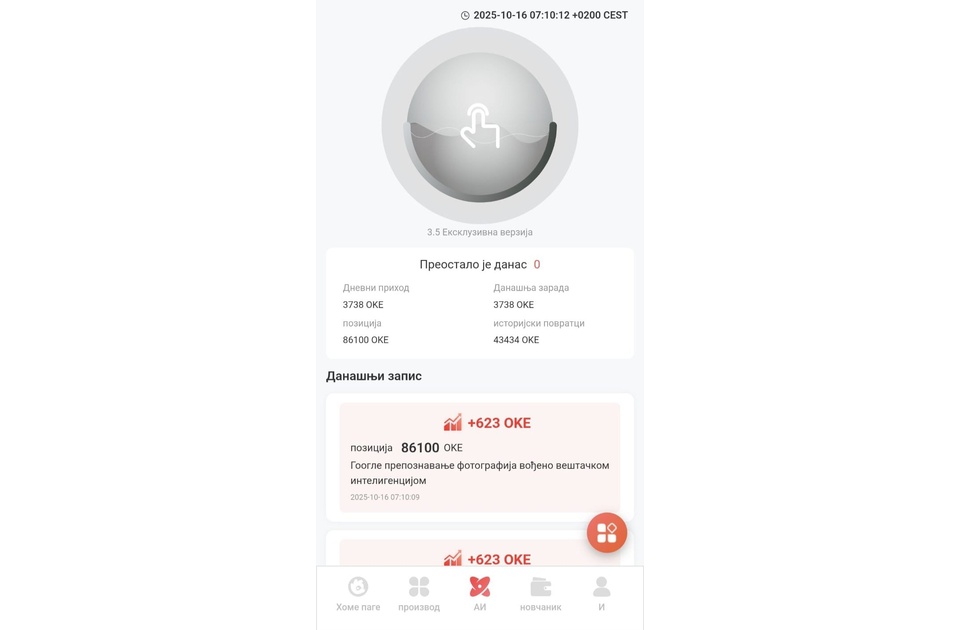Select the red АИ navigation icon

(x=480, y=587)
